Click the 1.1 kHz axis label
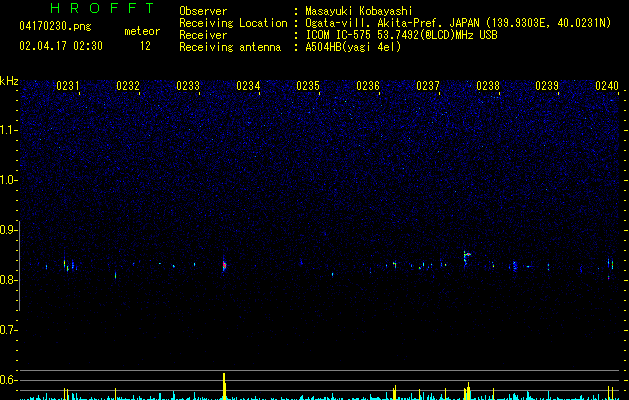 tap(9, 130)
